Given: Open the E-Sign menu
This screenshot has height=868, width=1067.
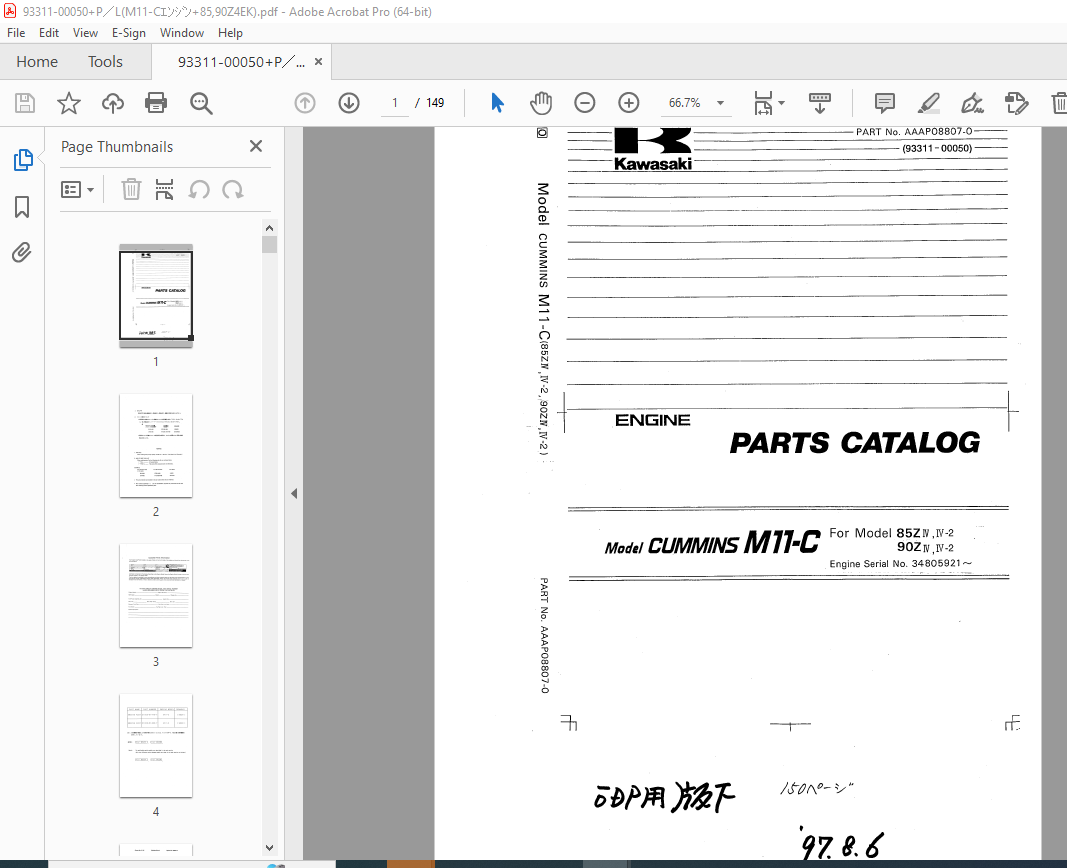Looking at the screenshot, I should click(x=129, y=33).
